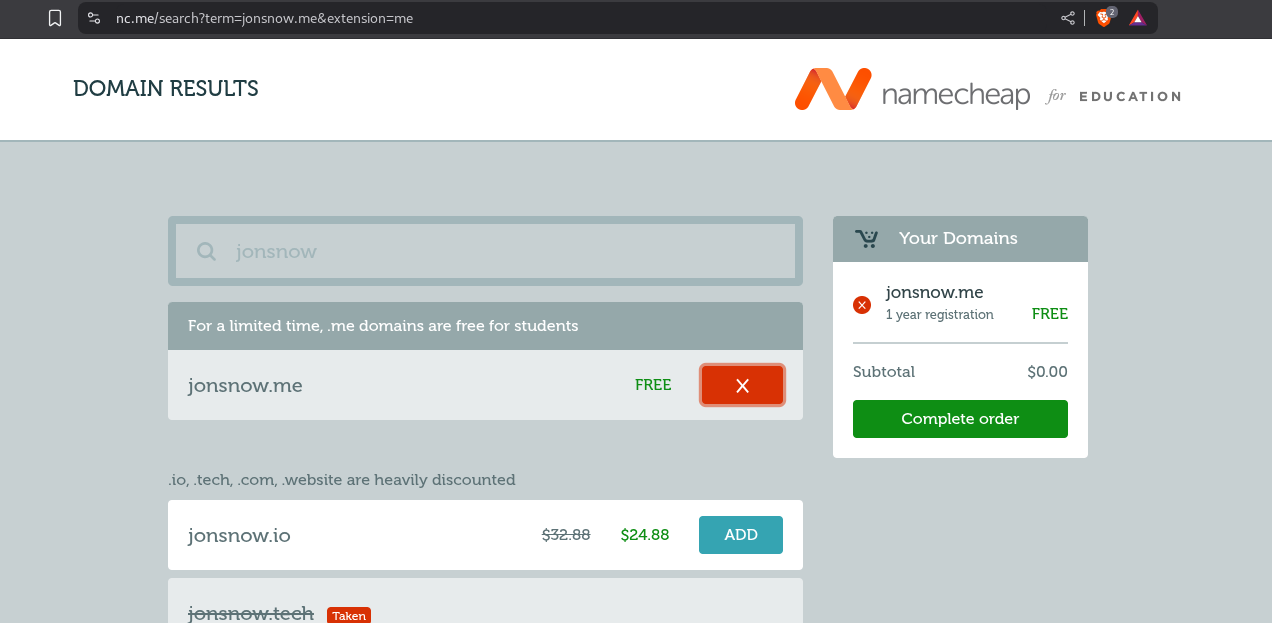
Task: Click the red Taken badge
Action: click(x=349, y=616)
